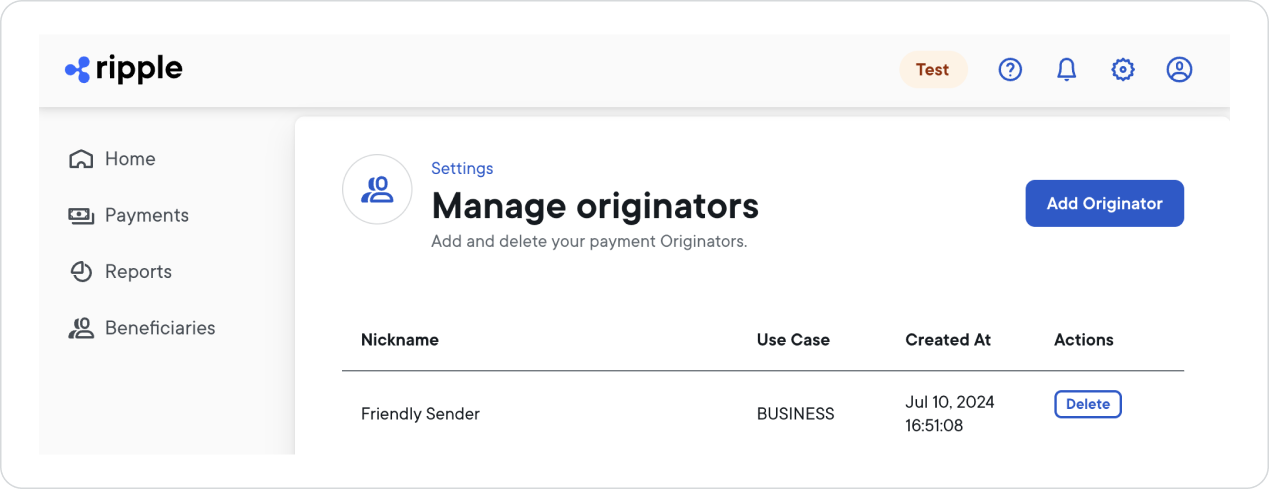Click the Created At column header
Viewport: 1269px width, 489px height.
pos(947,340)
